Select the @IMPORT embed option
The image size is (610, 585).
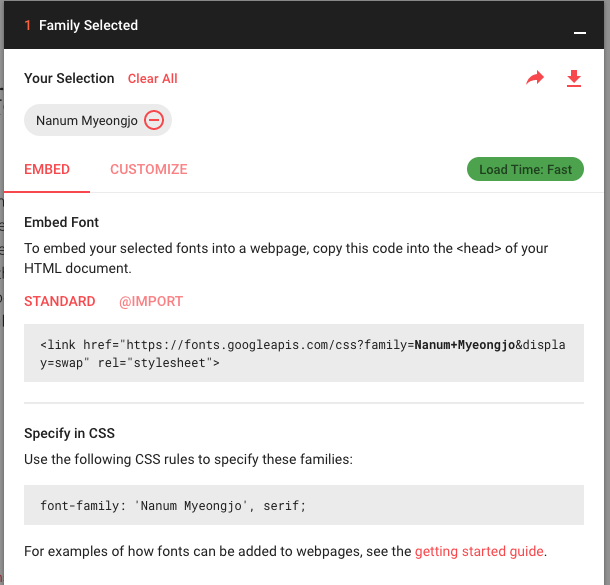pyautogui.click(x=151, y=301)
